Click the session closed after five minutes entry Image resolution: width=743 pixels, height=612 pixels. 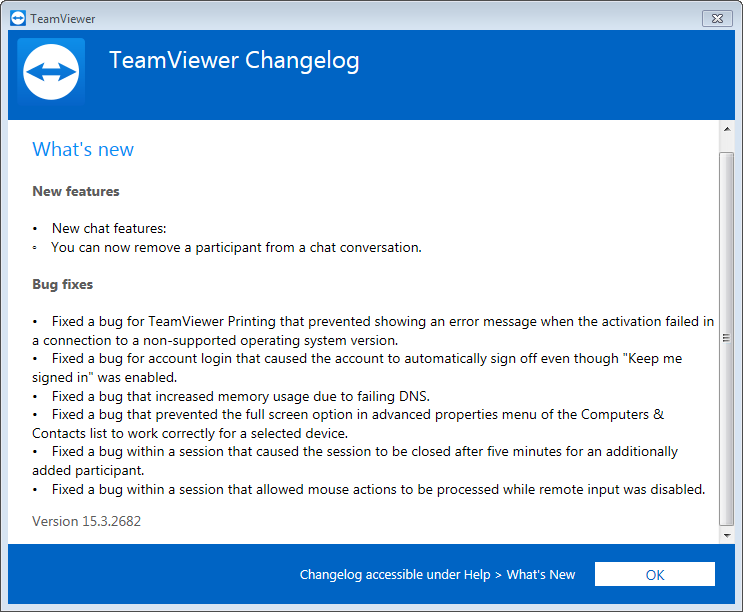[x=355, y=460]
